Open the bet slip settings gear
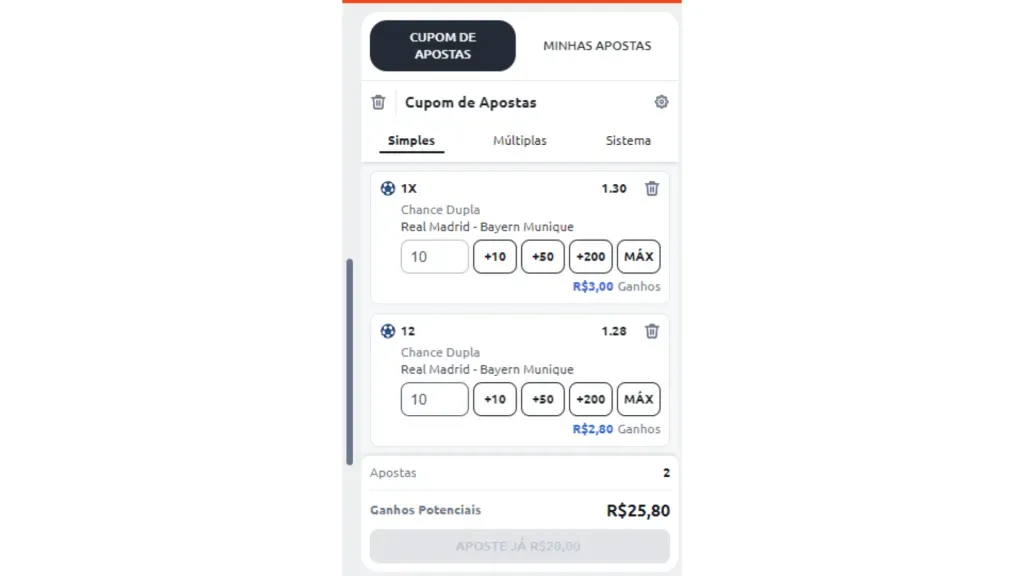 click(661, 102)
